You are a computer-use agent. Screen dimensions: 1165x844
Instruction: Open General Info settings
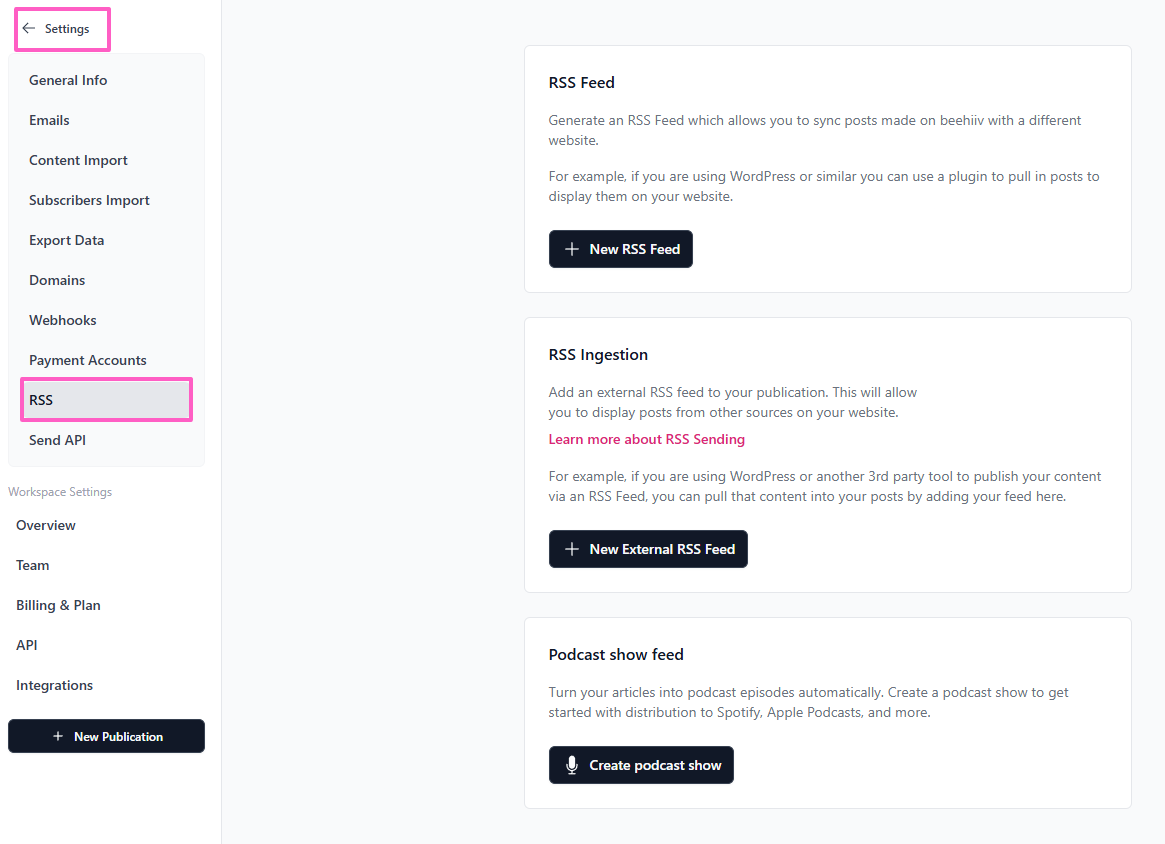click(68, 80)
